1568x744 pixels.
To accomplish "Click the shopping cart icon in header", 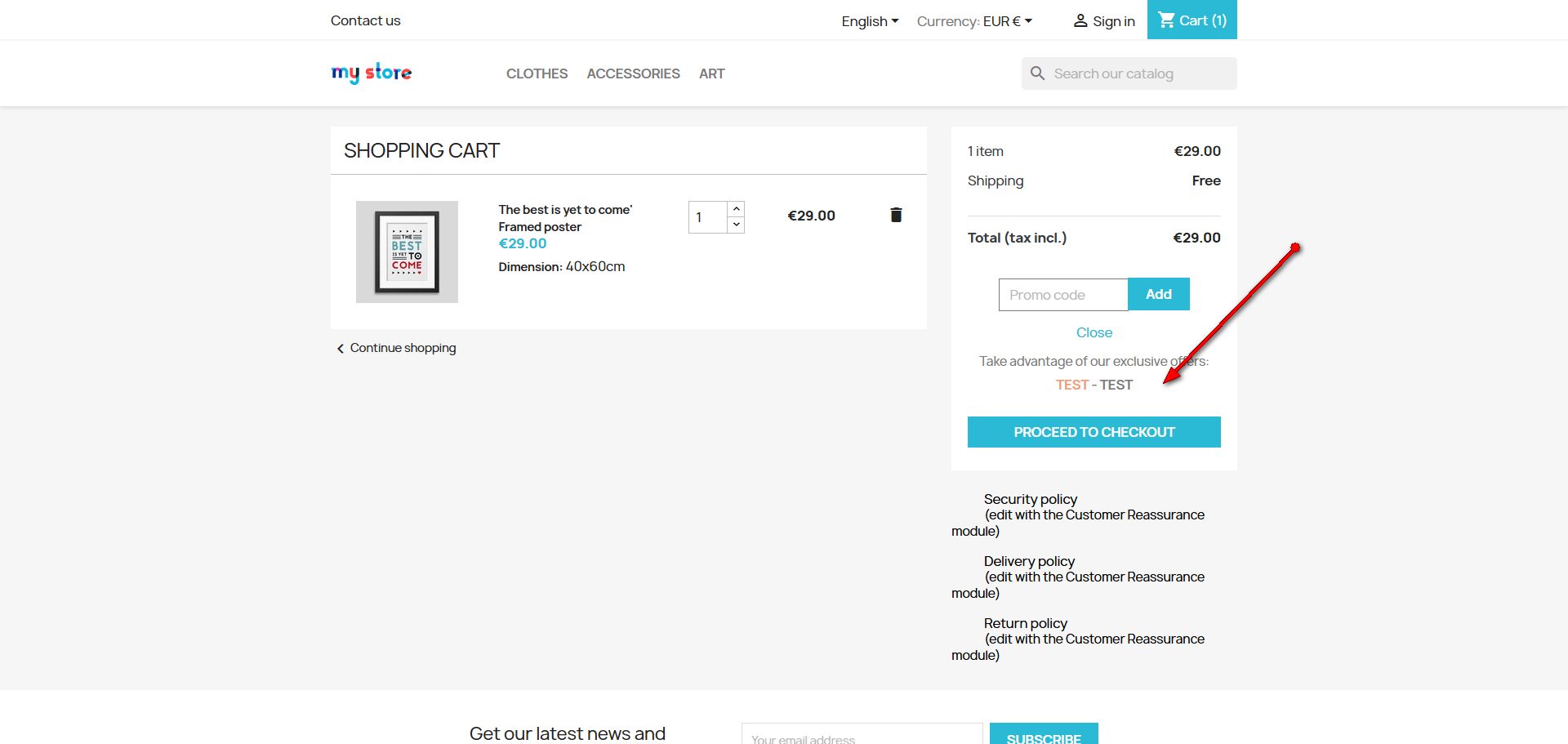I will (x=1166, y=20).
